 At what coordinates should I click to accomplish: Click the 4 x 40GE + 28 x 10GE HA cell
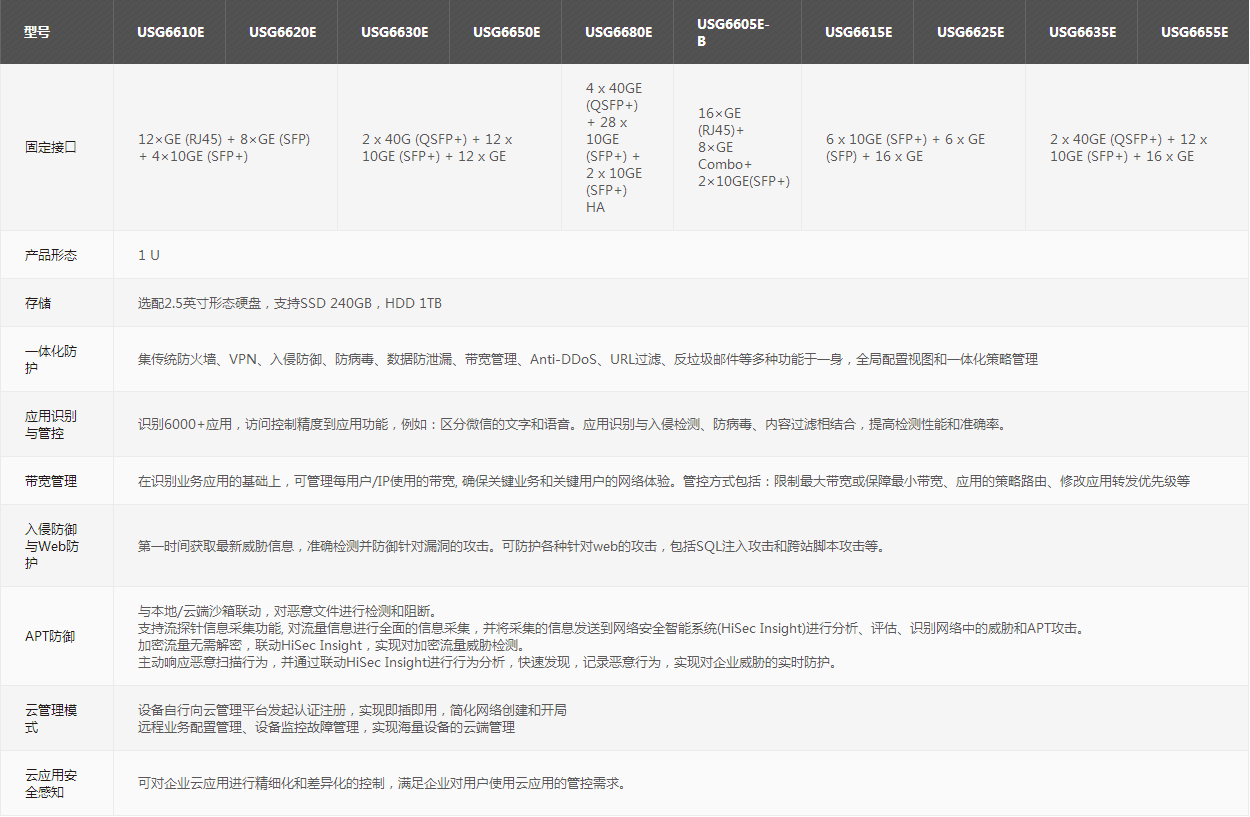click(615, 148)
